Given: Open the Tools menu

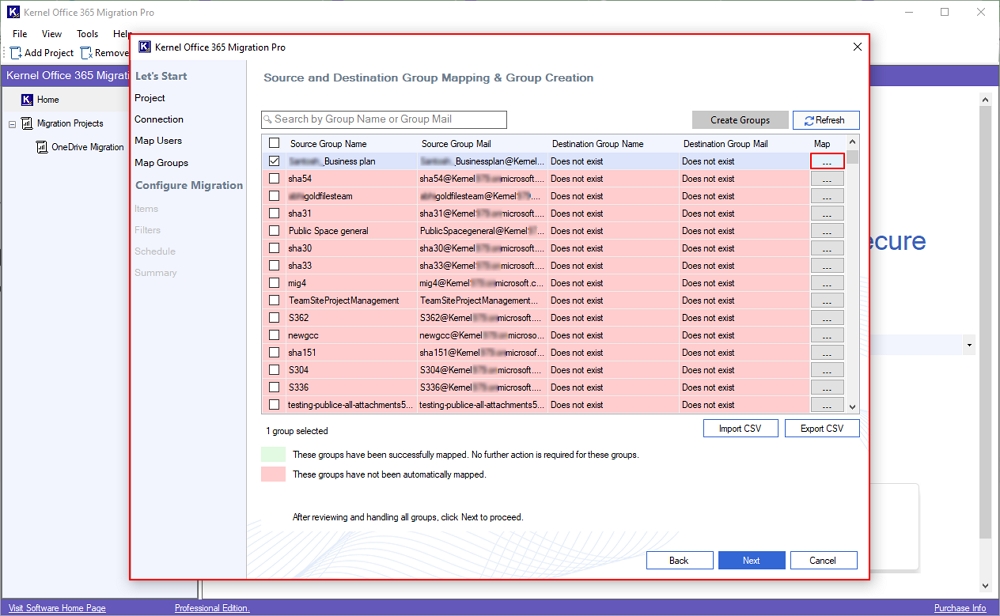Looking at the screenshot, I should [x=87, y=34].
